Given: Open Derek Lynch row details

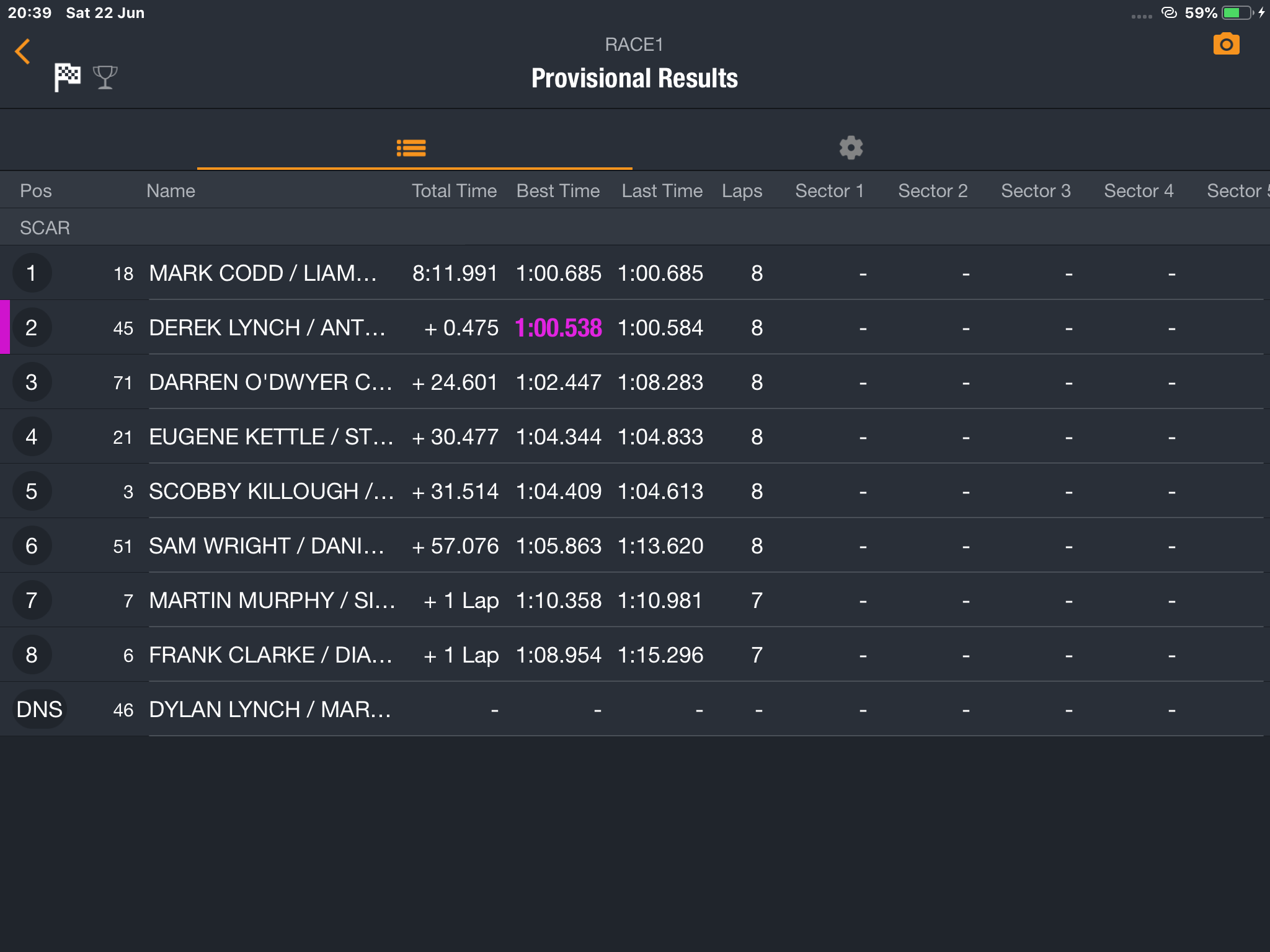Looking at the screenshot, I should [x=635, y=327].
